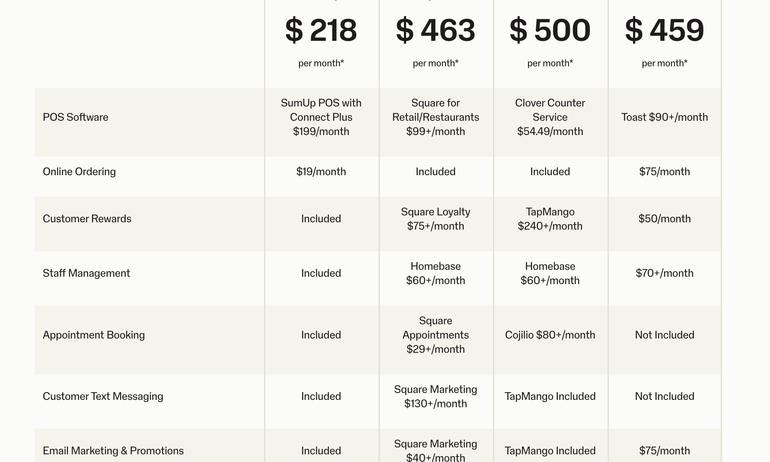Image resolution: width=770 pixels, height=462 pixels.
Task: Select the POS Software row label
Action: pyautogui.click(x=76, y=117)
